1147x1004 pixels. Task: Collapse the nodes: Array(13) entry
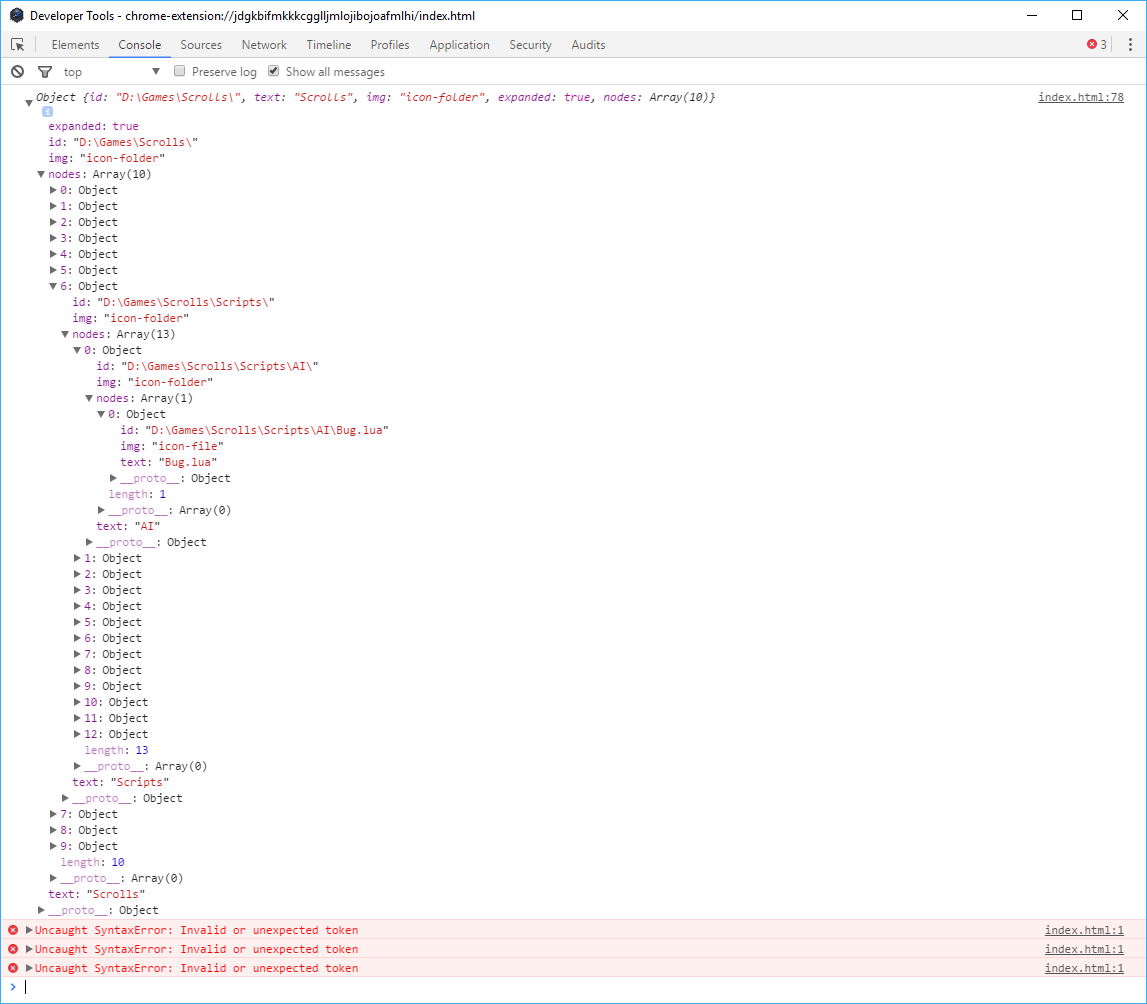pyautogui.click(x=65, y=334)
